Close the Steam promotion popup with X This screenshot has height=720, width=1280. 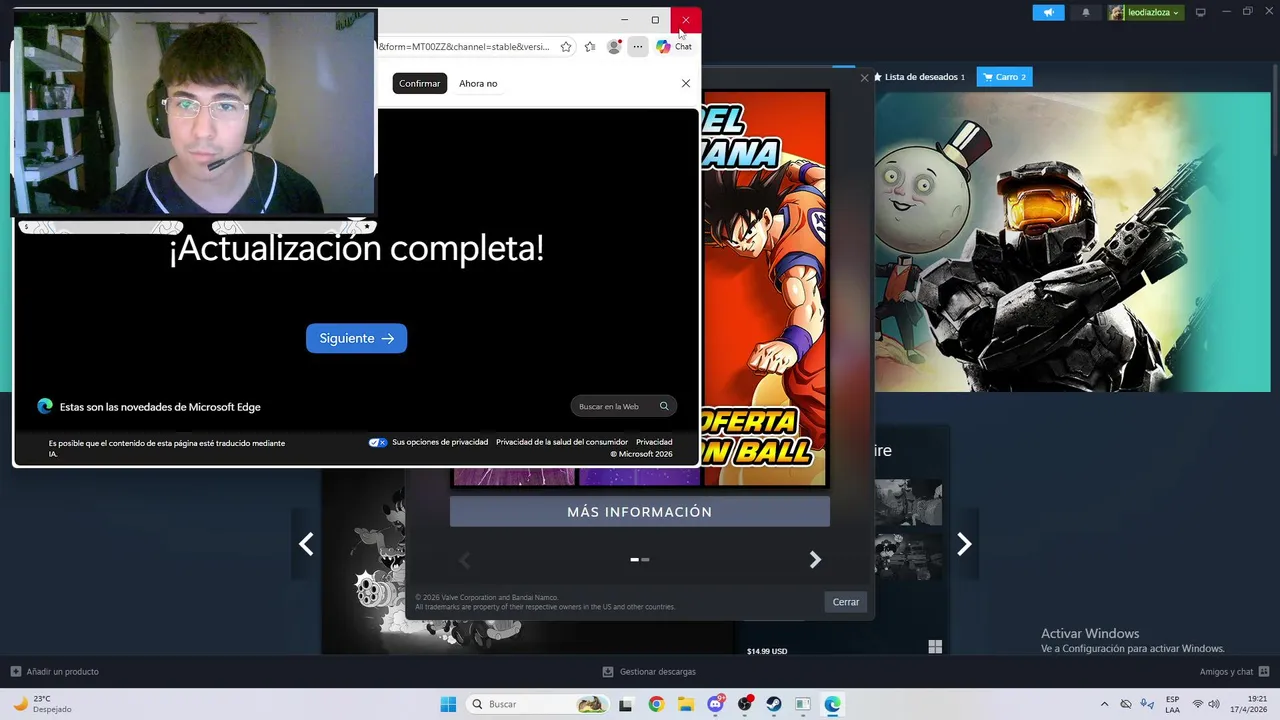(865, 77)
